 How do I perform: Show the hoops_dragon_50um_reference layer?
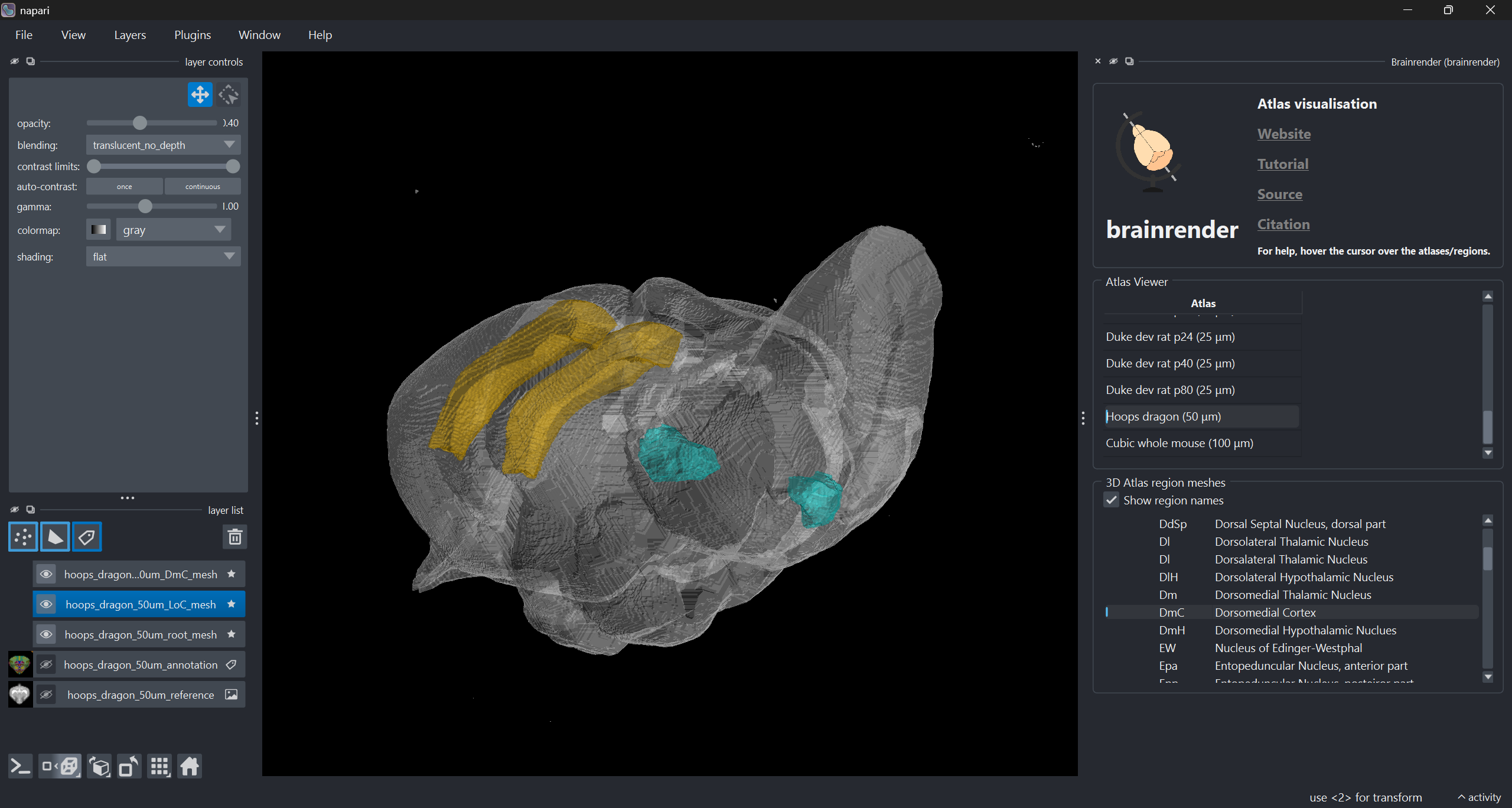46,695
